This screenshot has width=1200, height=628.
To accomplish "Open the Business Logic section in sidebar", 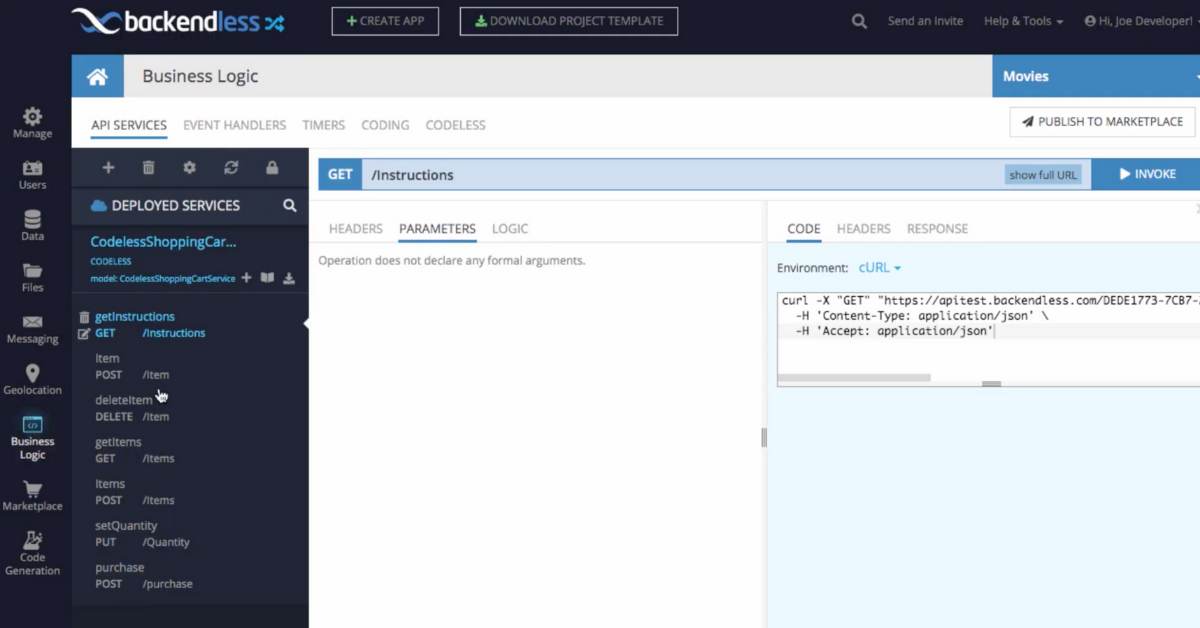I will coord(32,437).
